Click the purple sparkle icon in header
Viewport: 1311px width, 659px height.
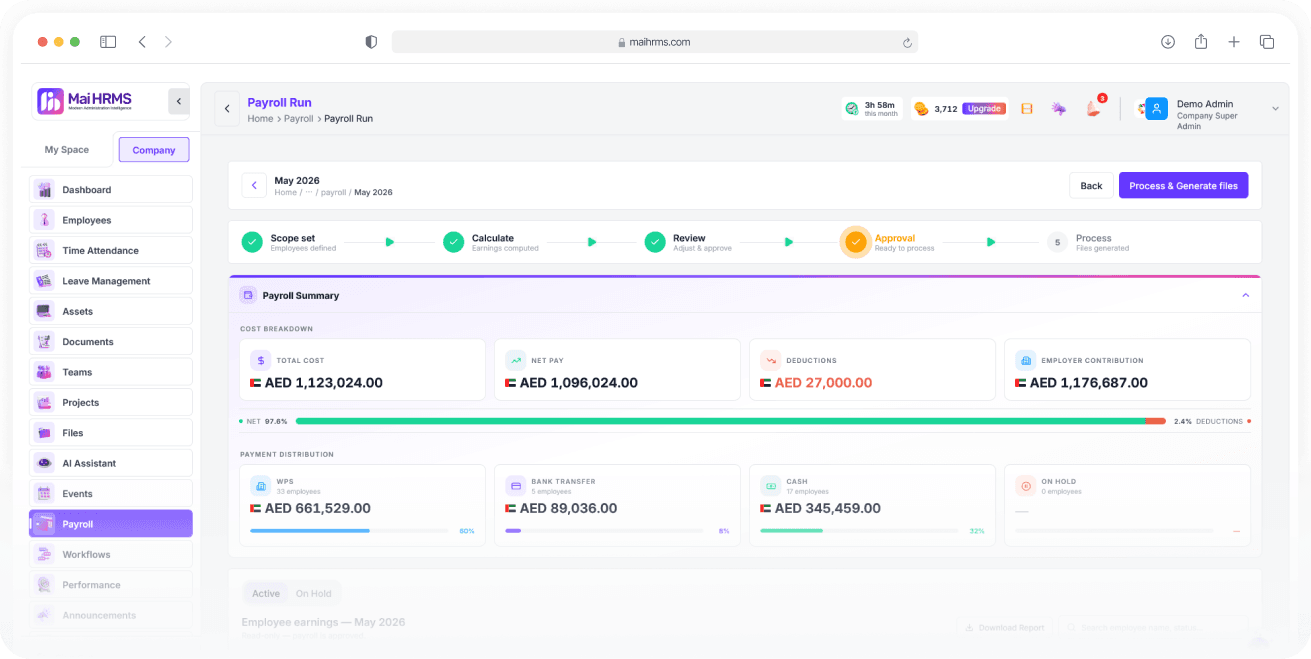point(1058,109)
